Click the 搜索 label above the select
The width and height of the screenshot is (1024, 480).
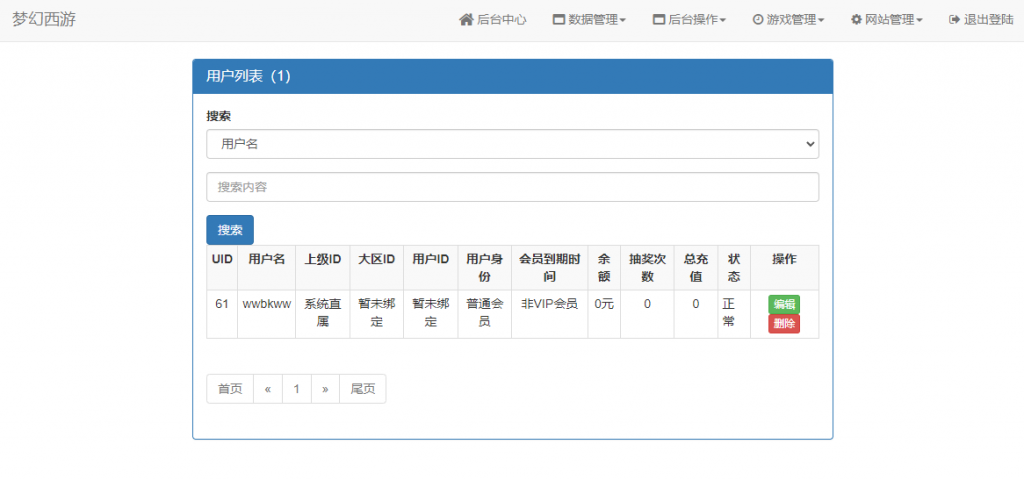[x=219, y=116]
